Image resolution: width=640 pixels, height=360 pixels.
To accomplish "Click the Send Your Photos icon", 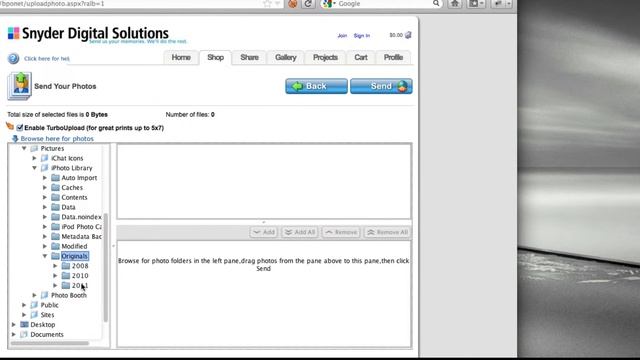I will coord(19,86).
